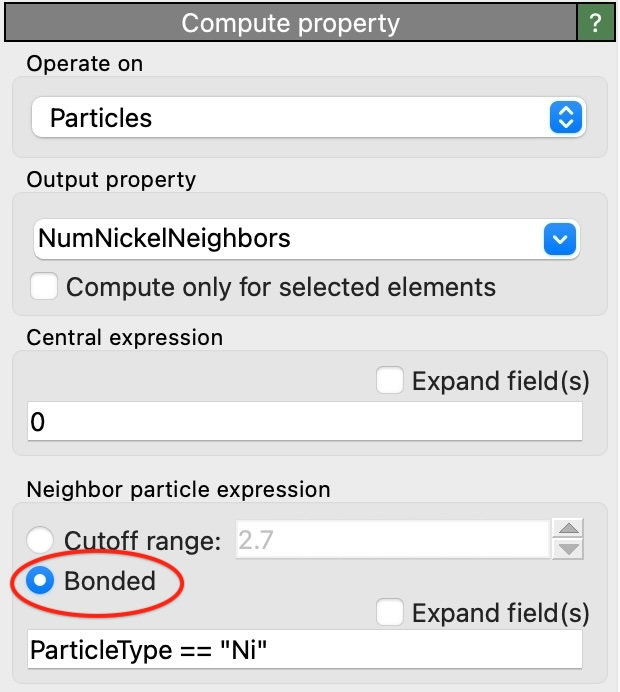The height and width of the screenshot is (692, 620).
Task: Click the Cutoff range value box showing 2.7
Action: click(x=392, y=541)
